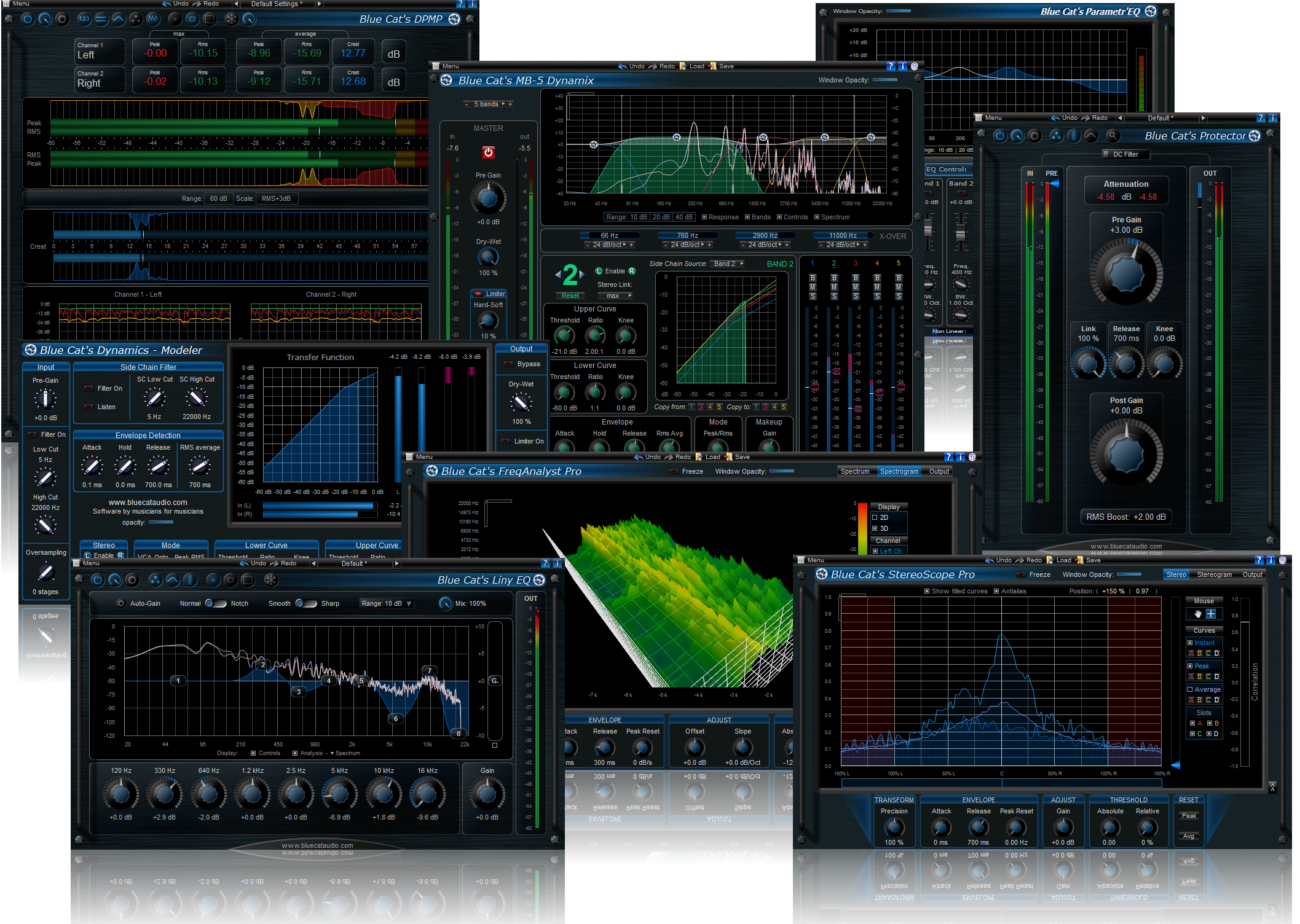This screenshot has width=1300, height=924.
Task: Toggle the Protector power icon
Action: pos(1000,136)
